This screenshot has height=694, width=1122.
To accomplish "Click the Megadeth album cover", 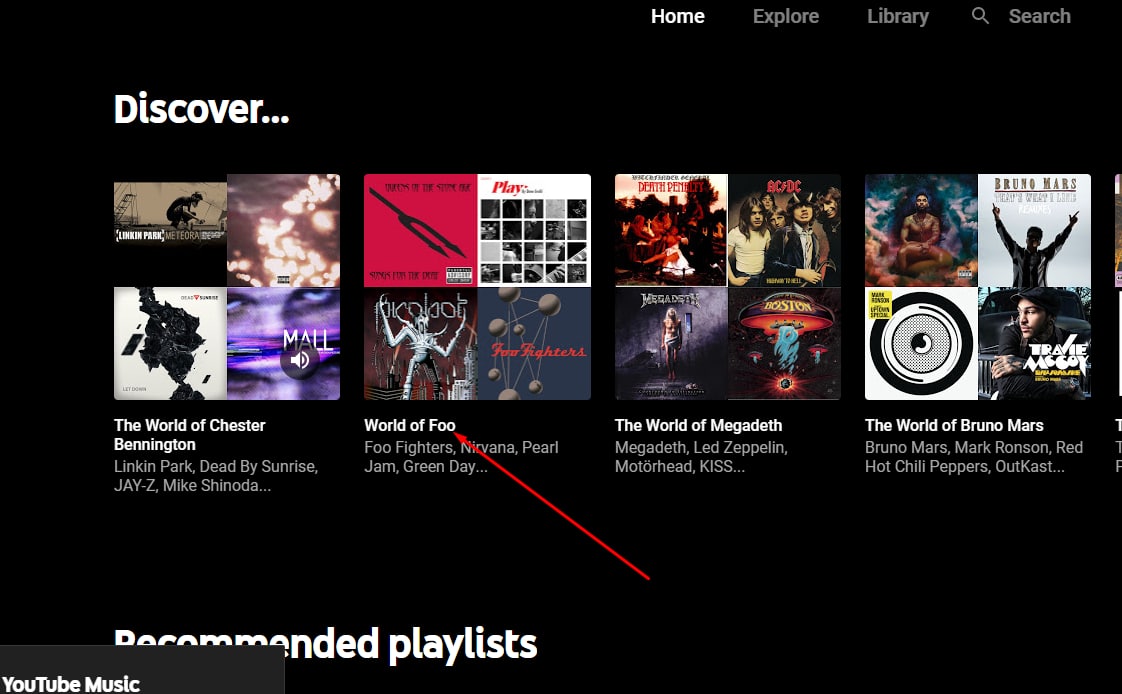I will pos(671,343).
